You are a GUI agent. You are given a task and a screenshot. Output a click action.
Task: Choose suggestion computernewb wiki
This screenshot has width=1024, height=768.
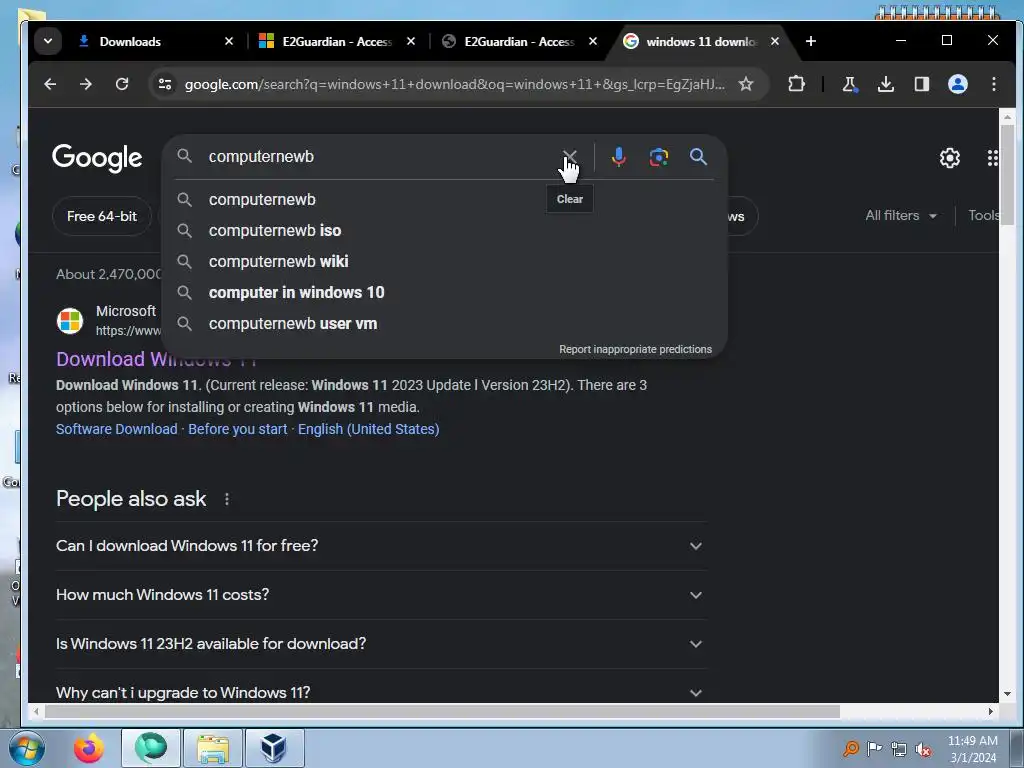(x=444, y=261)
